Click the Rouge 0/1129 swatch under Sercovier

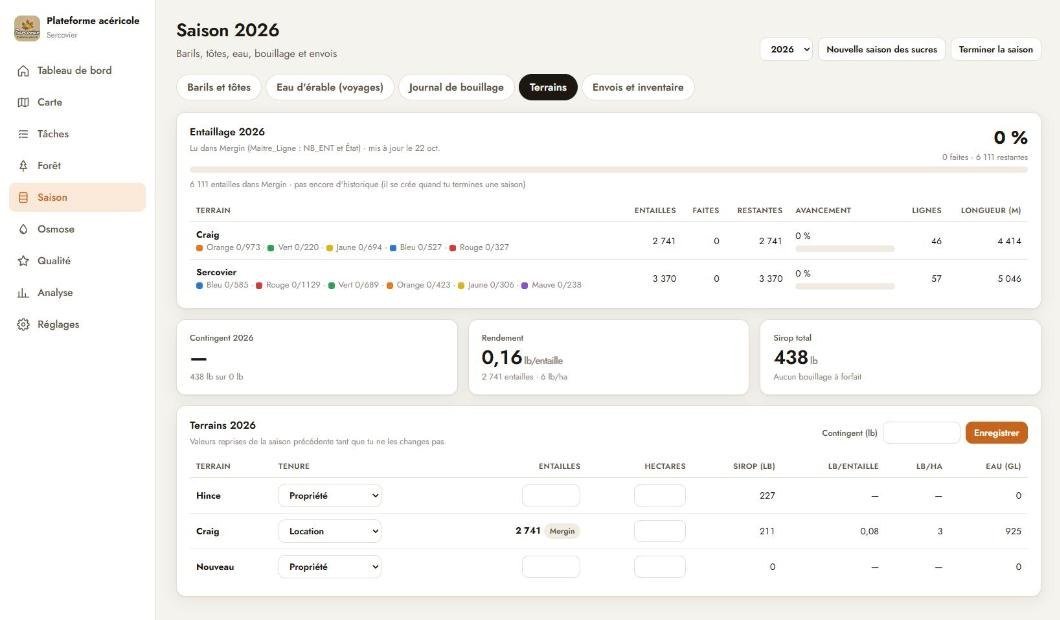[x=259, y=286]
